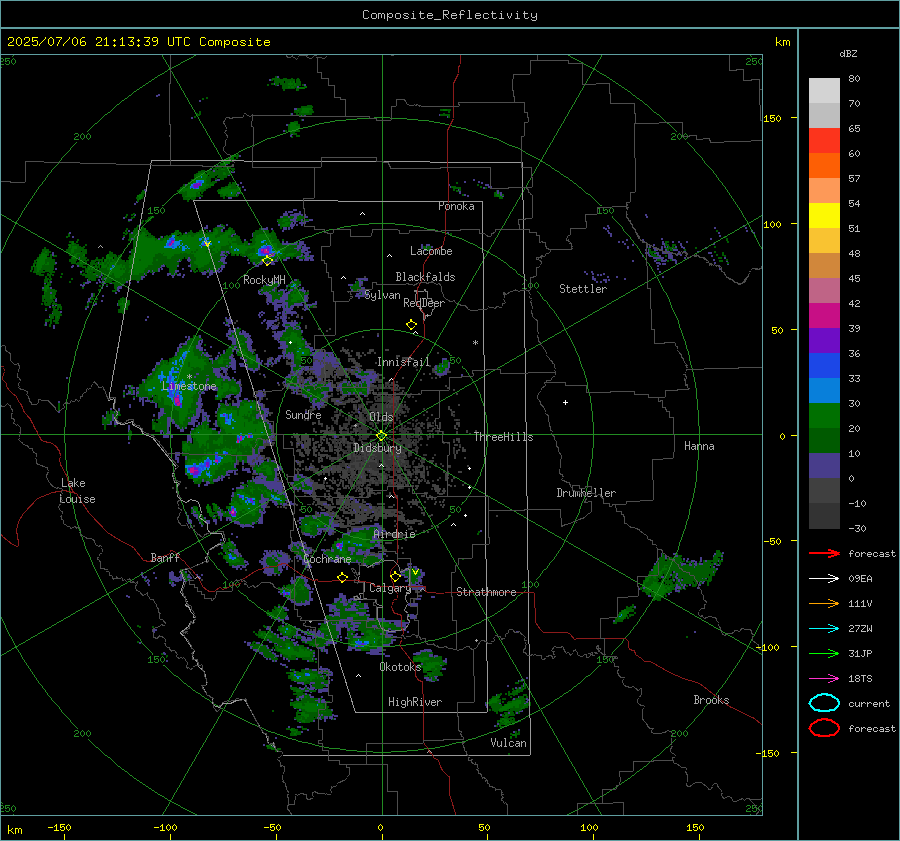This screenshot has height=841, width=900.
Task: Click the Ponoka city label
Action: [x=456, y=206]
